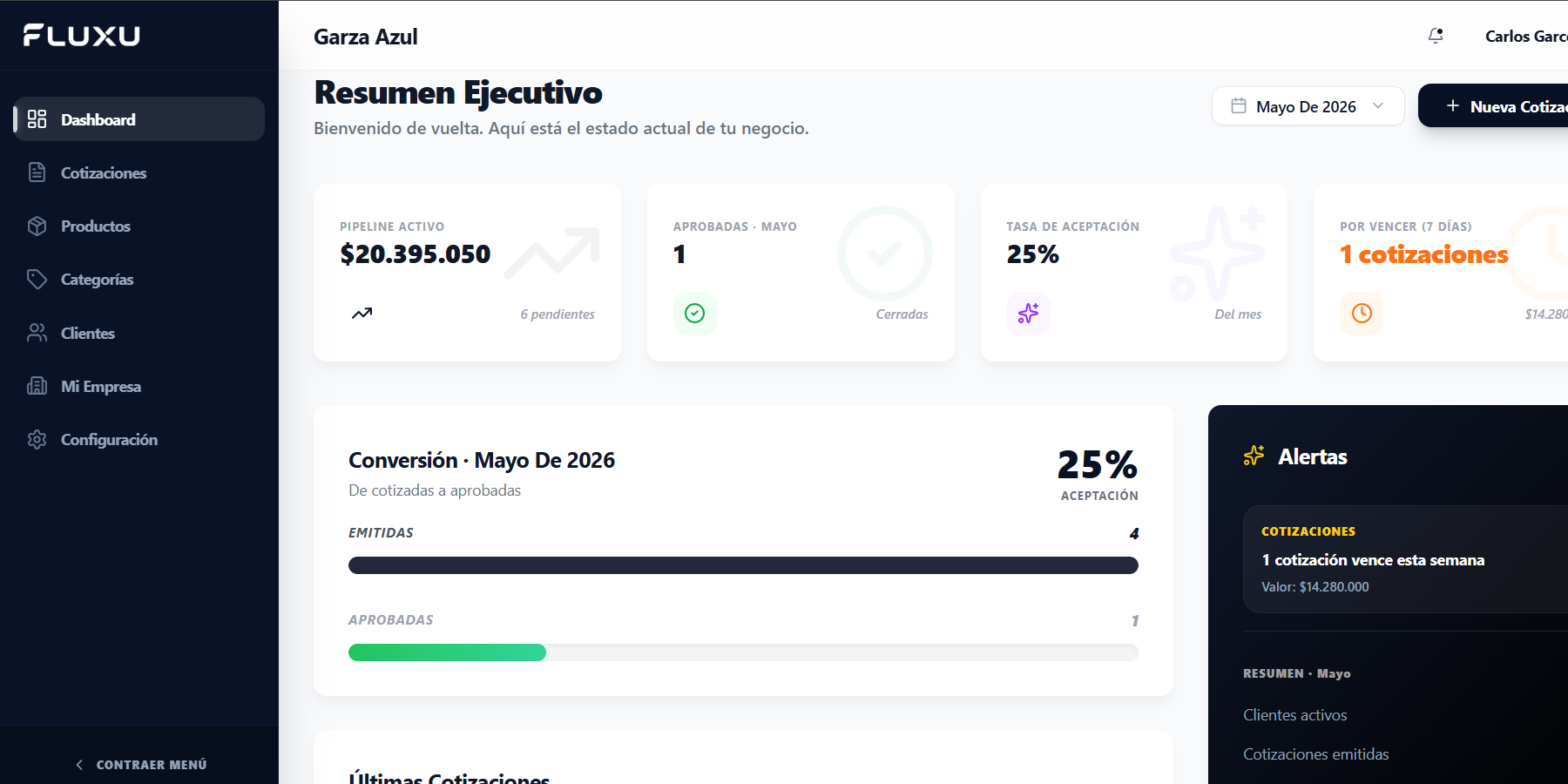Go to the Dashboard menu item
The width and height of the screenshot is (1568, 784).
click(x=139, y=119)
